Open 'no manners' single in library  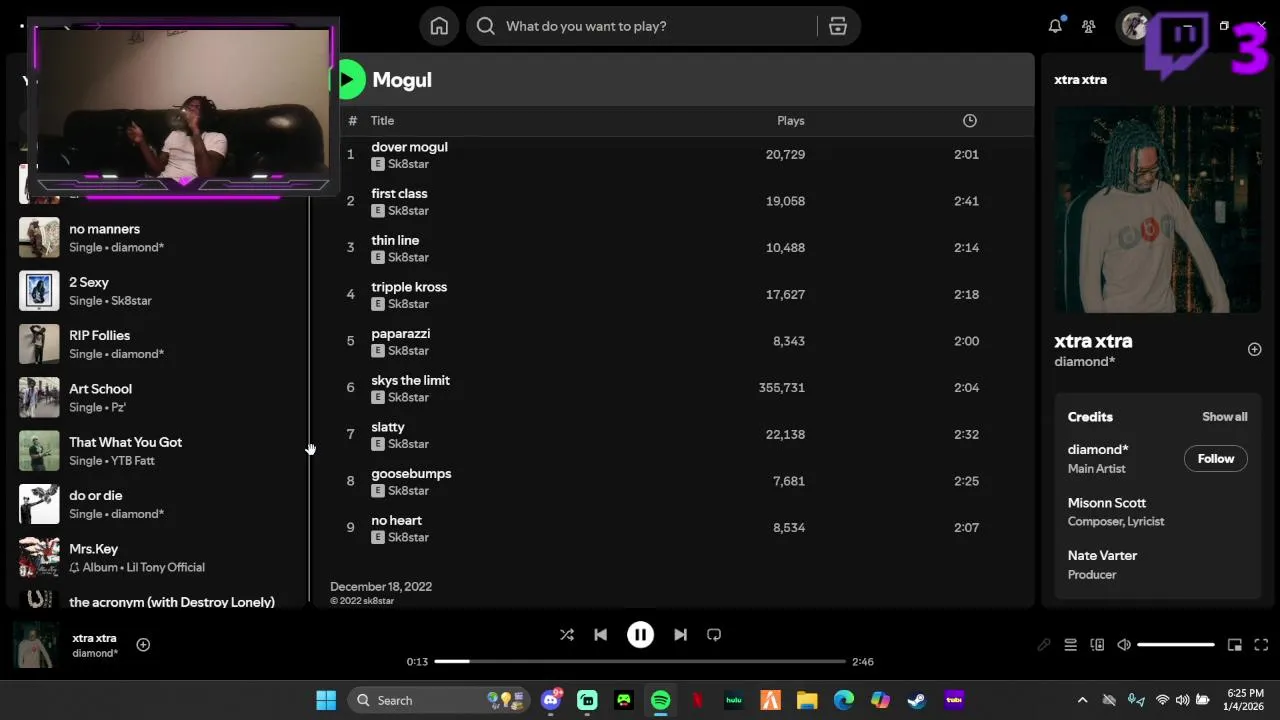160,238
